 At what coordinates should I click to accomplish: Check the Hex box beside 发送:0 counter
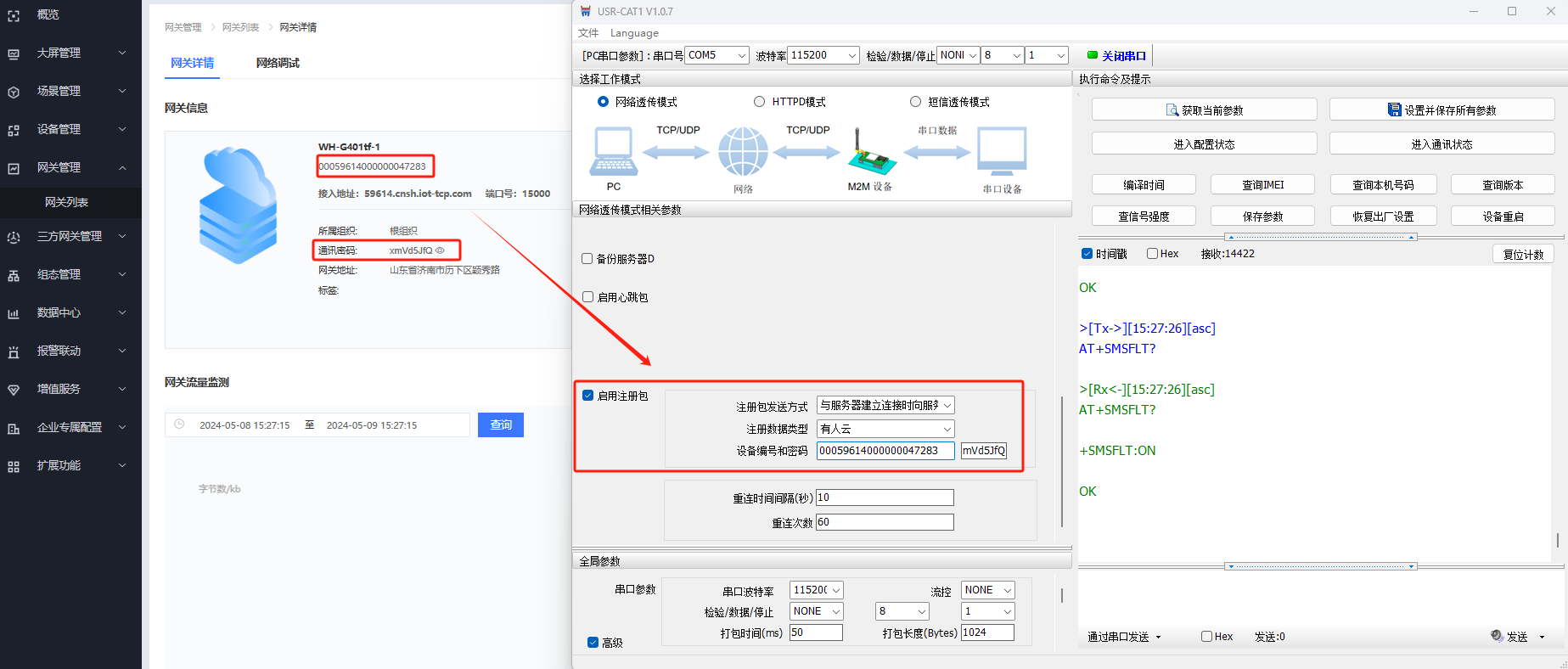point(1206,637)
